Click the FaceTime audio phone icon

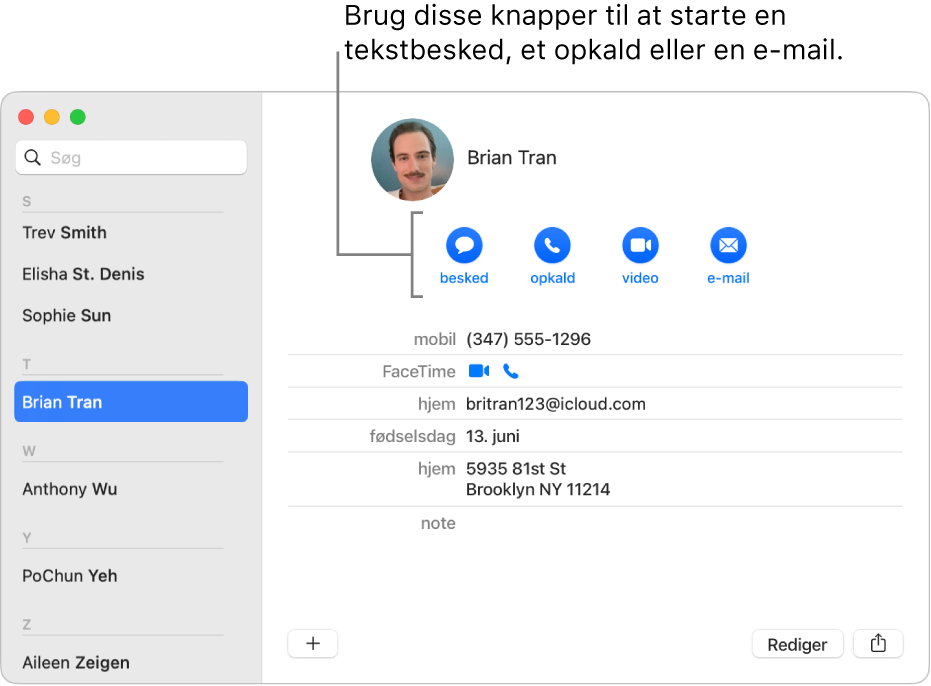(x=510, y=370)
